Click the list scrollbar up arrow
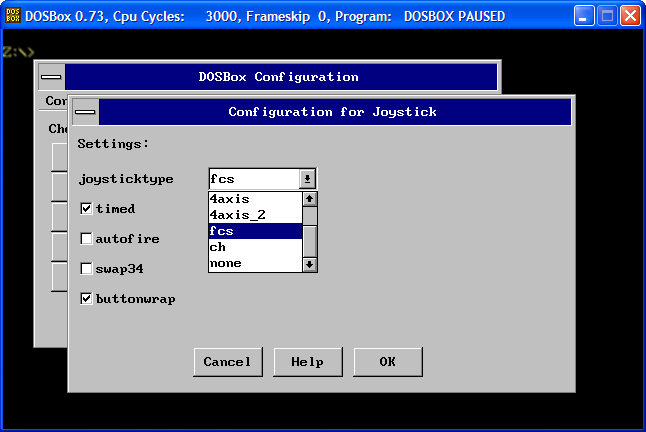 tap(310, 199)
